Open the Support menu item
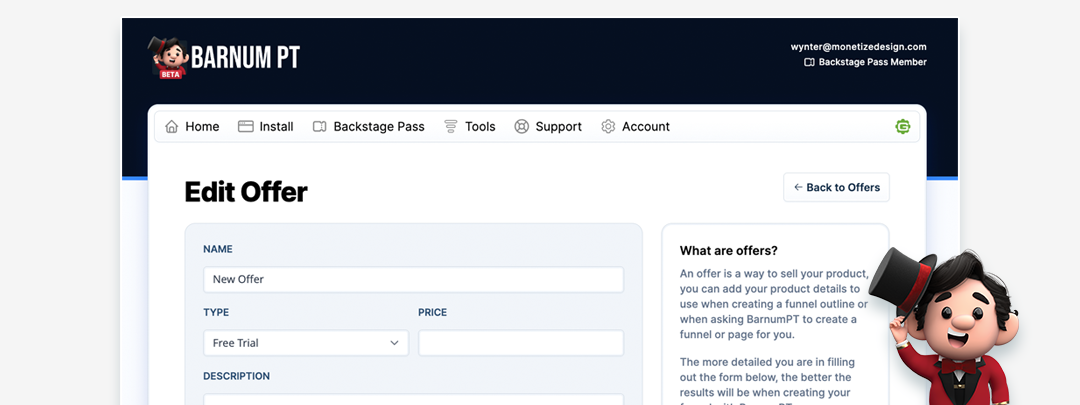Screen dimensions: 1080x405 pyautogui.click(x=548, y=127)
